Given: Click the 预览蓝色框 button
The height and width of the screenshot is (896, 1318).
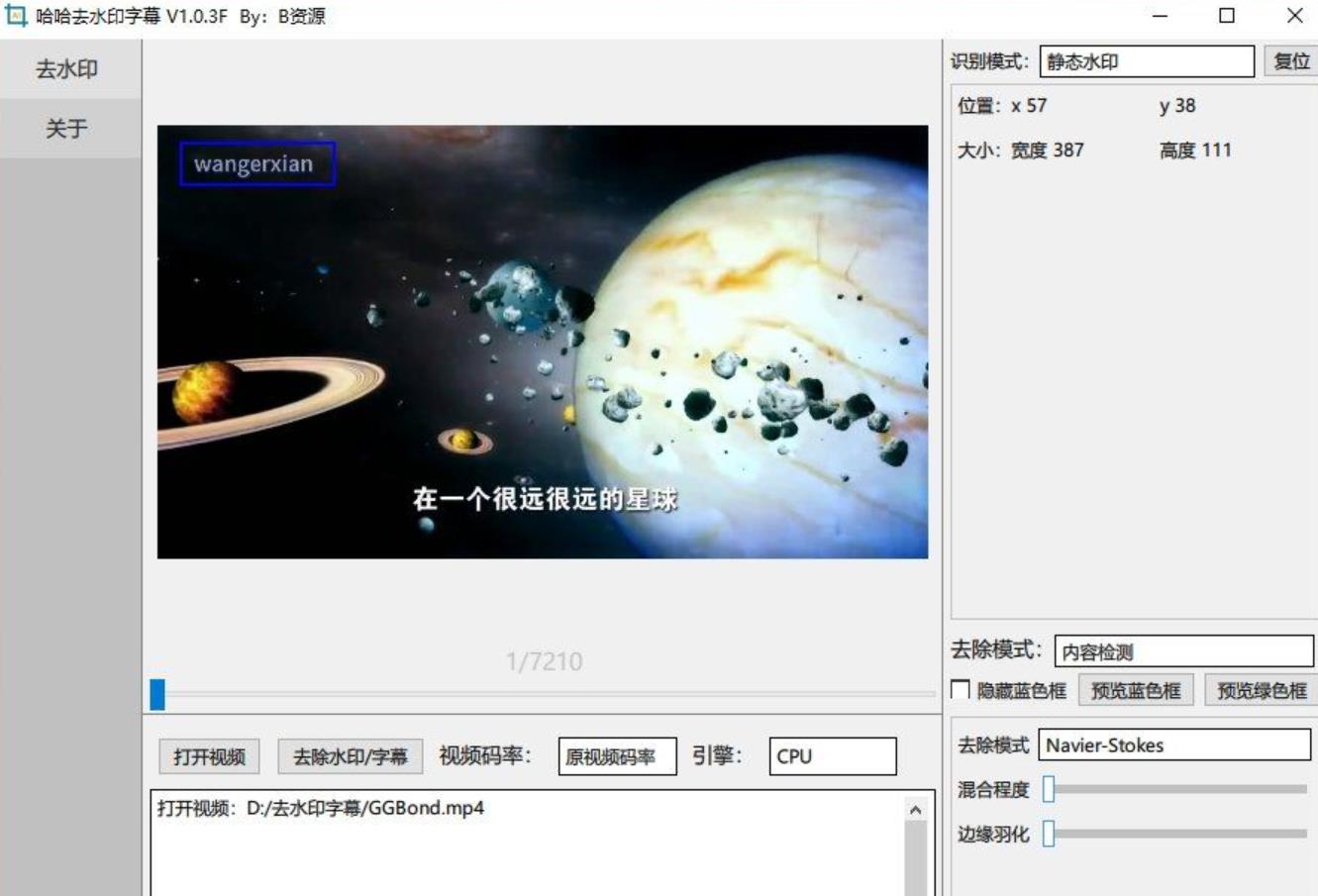Looking at the screenshot, I should click(x=1135, y=690).
